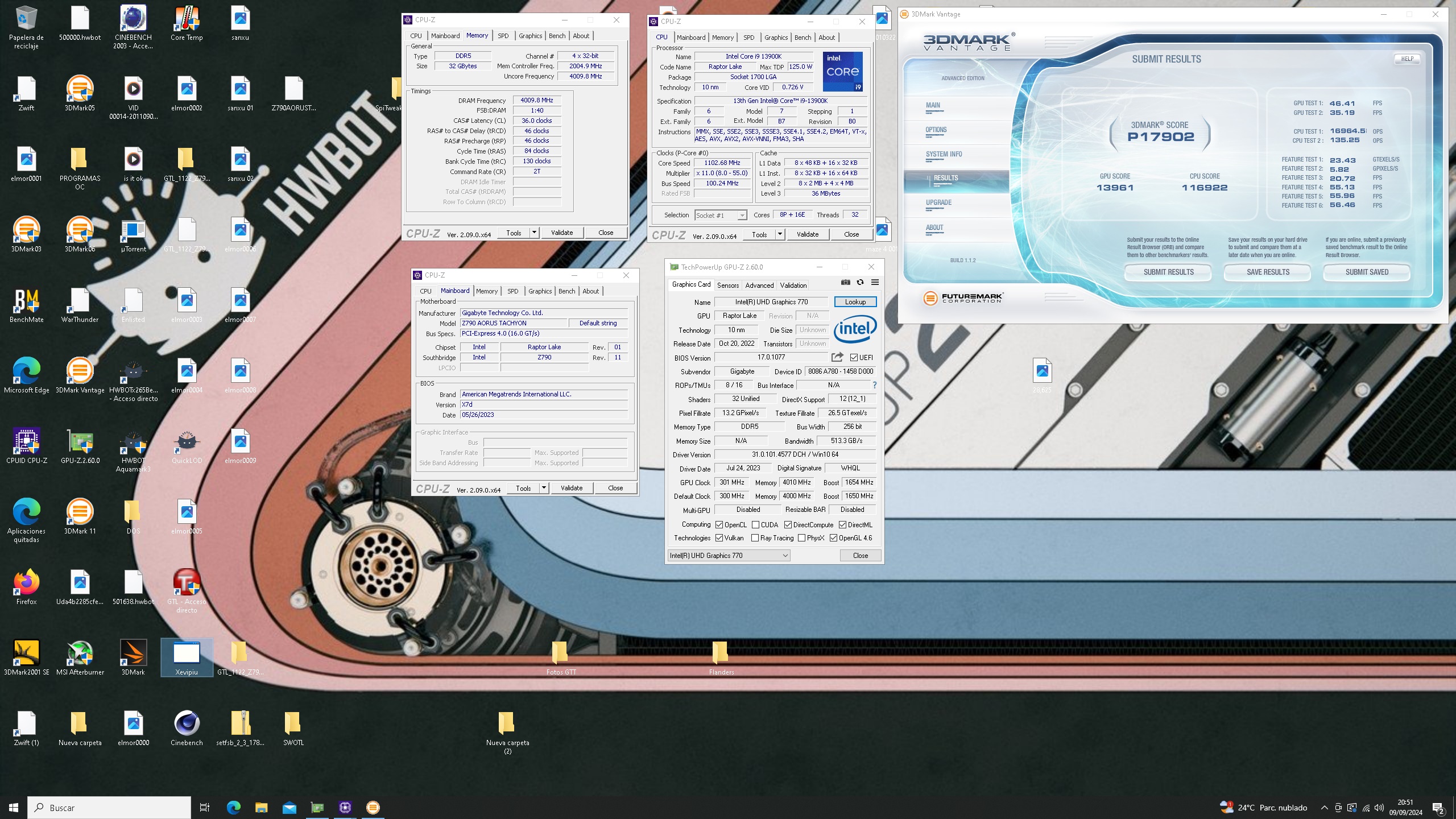Click Windows taskbar Buscar search box

click(109, 808)
